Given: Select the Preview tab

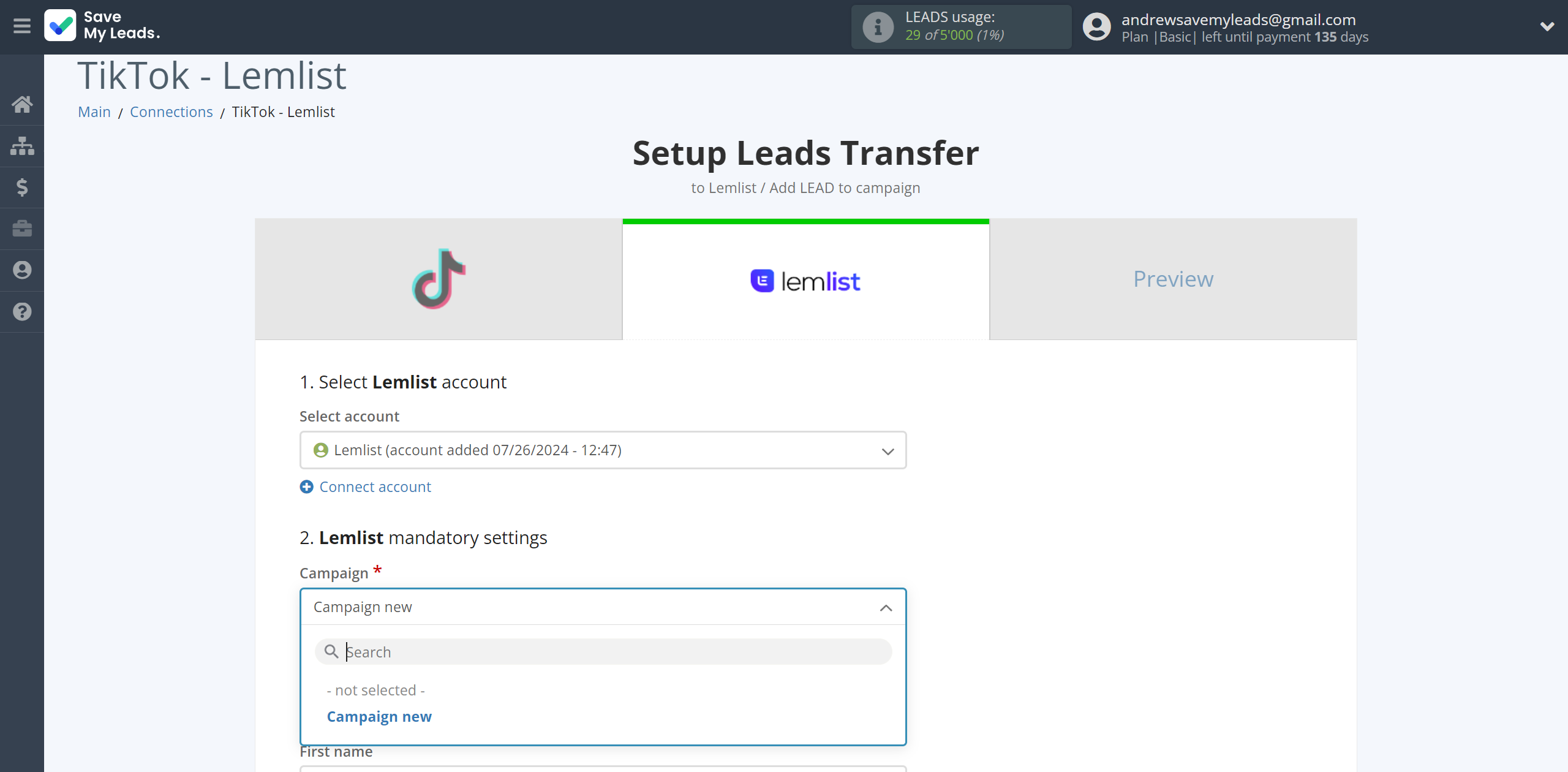Looking at the screenshot, I should pyautogui.click(x=1173, y=278).
